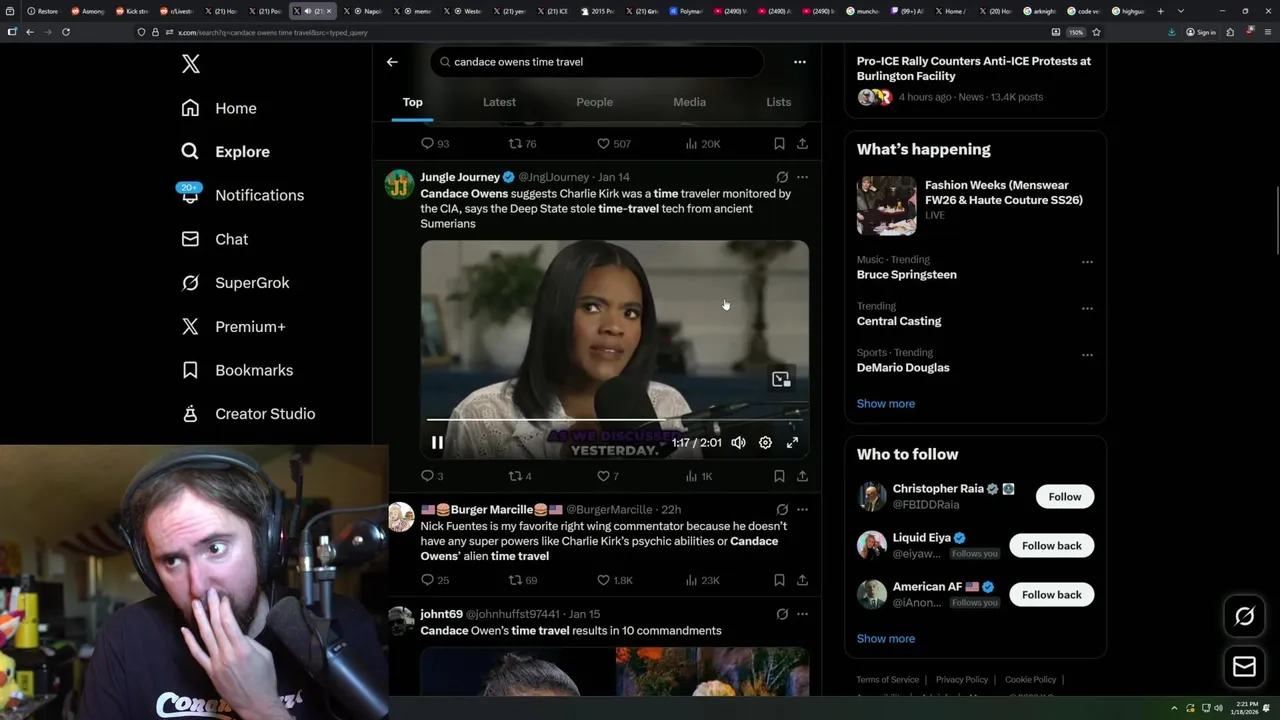Open Chat in the sidebar
The image size is (1280, 720).
click(214, 239)
